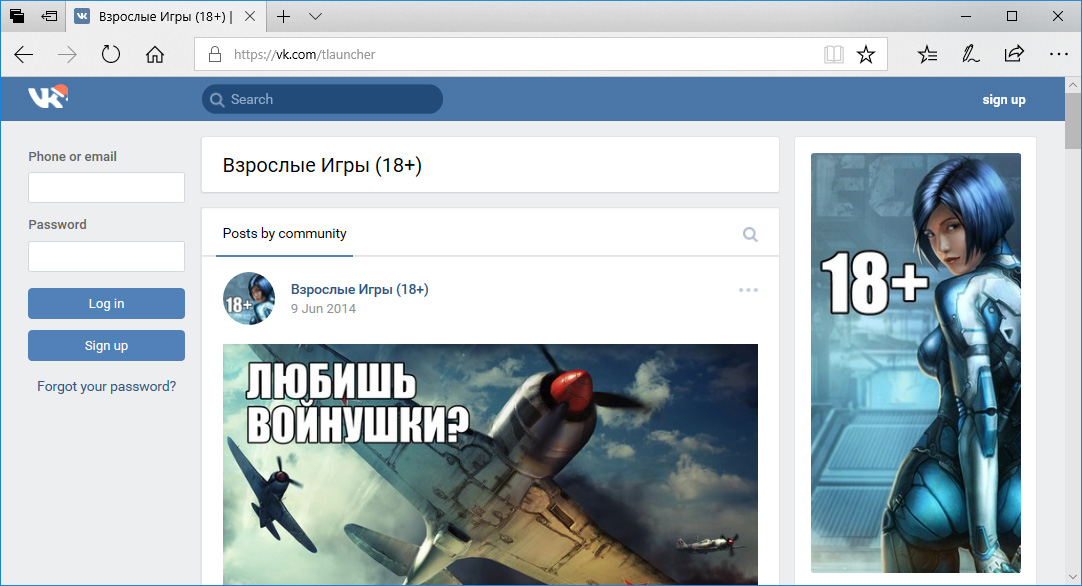Select the Posts by community tab
Screen dimensions: 1082x586
[284, 234]
